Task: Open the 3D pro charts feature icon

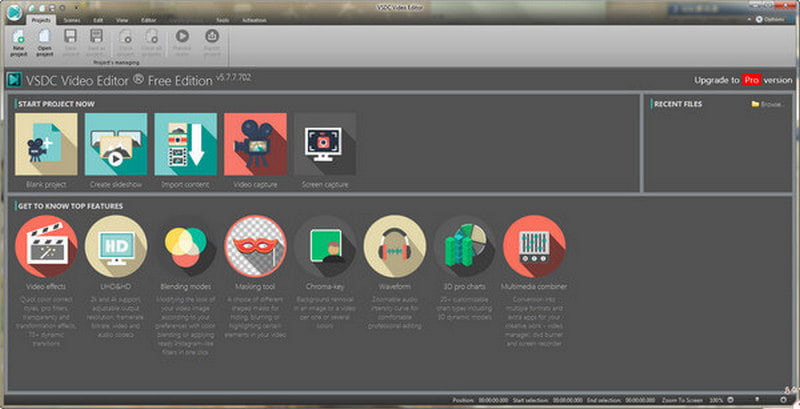Action: (464, 246)
